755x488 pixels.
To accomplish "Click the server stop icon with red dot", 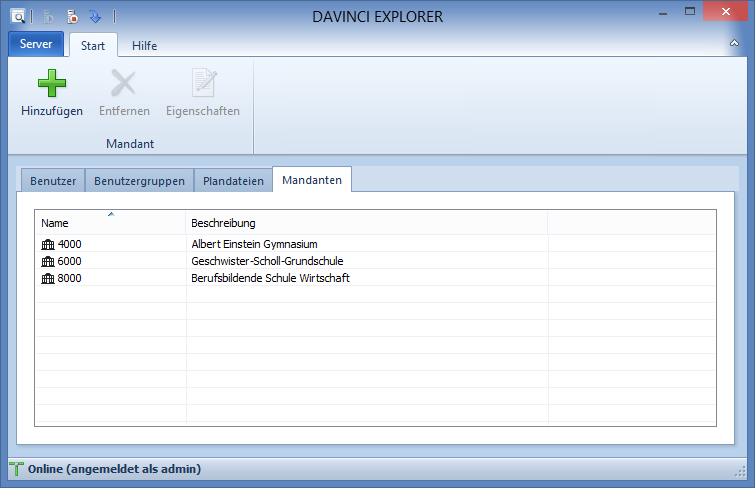I will (x=72, y=16).
